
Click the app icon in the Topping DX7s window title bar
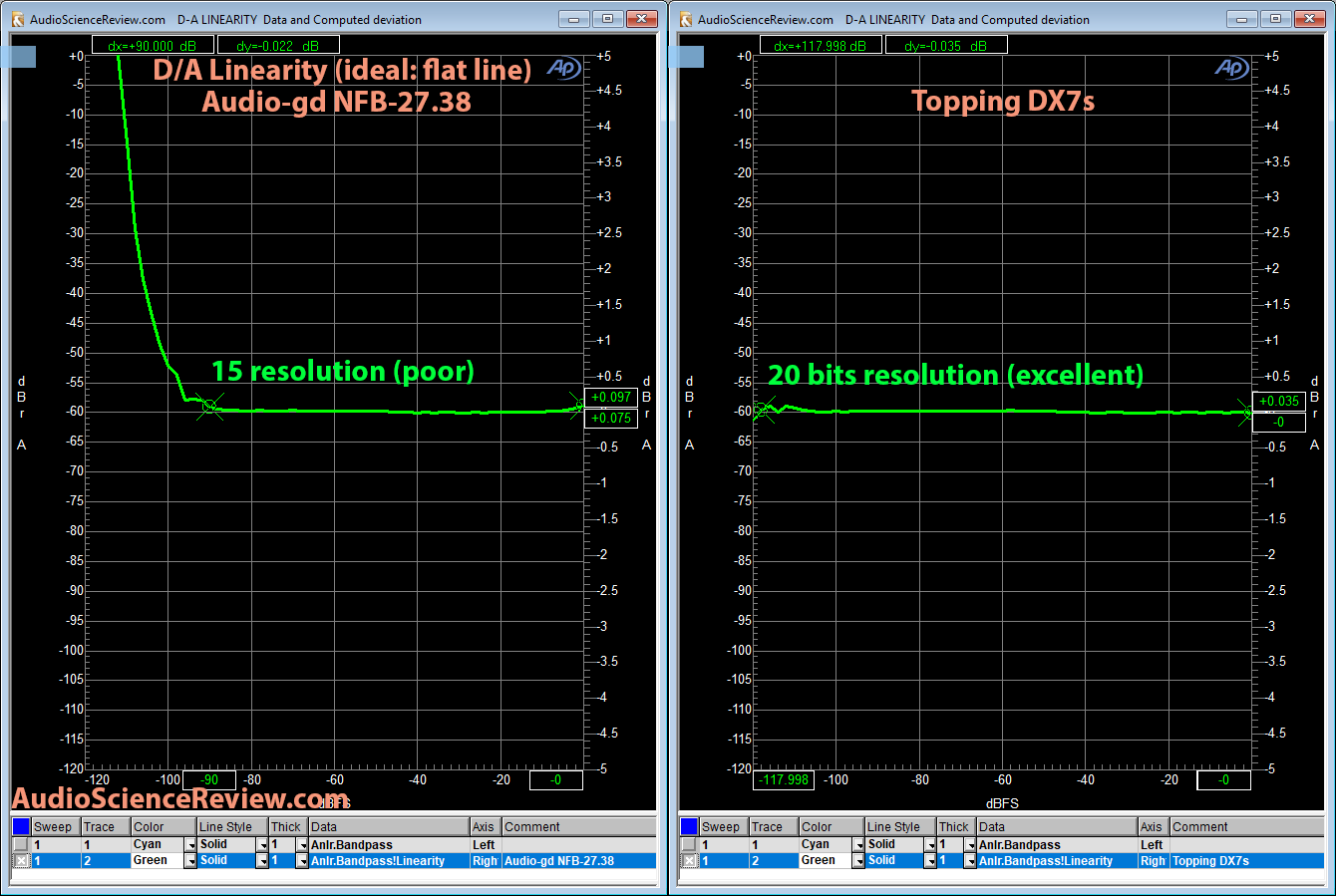click(x=685, y=19)
